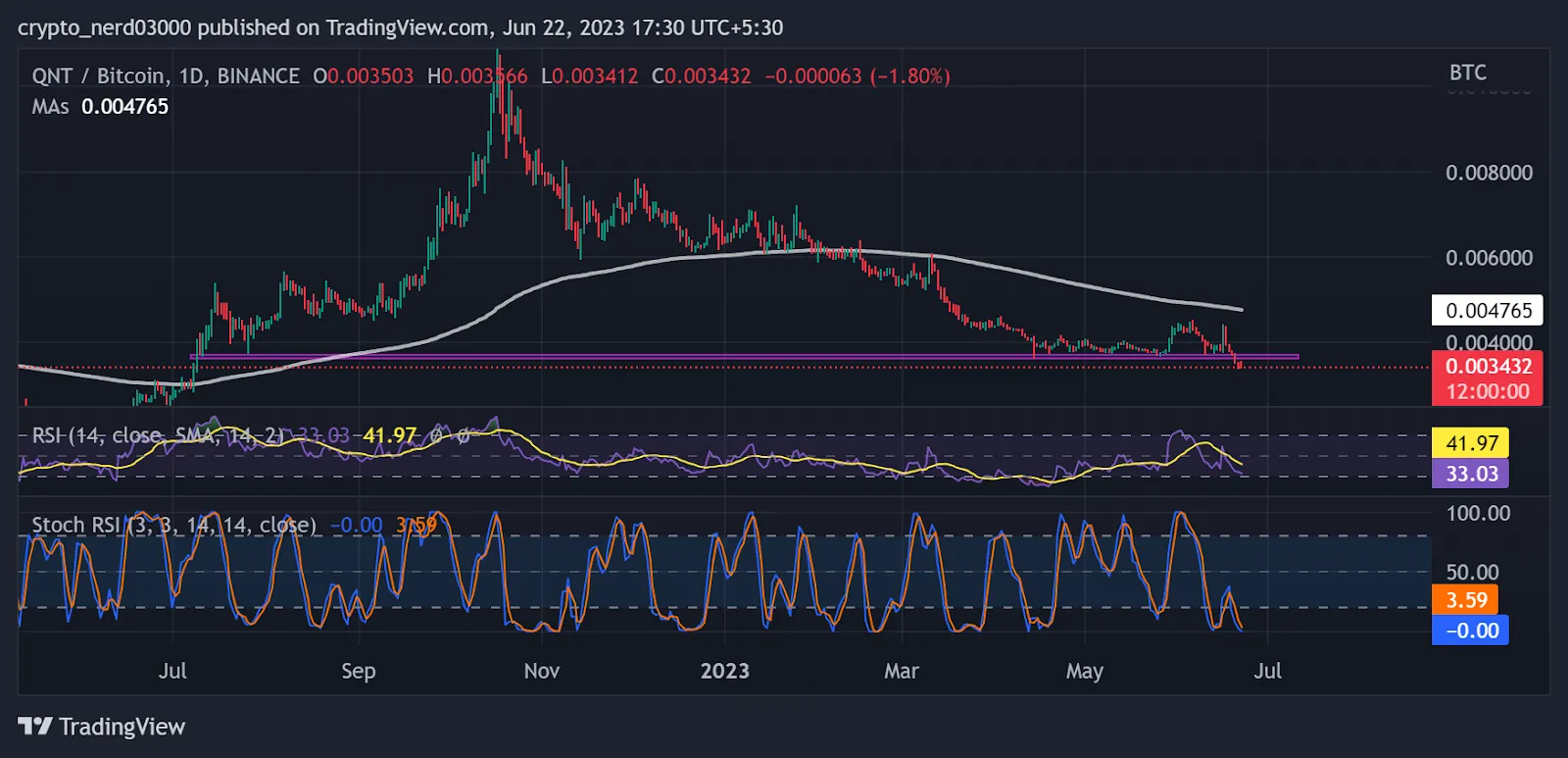Click the RSI (14, close, SMA) legend
This screenshot has height=758, width=1568.
158,435
